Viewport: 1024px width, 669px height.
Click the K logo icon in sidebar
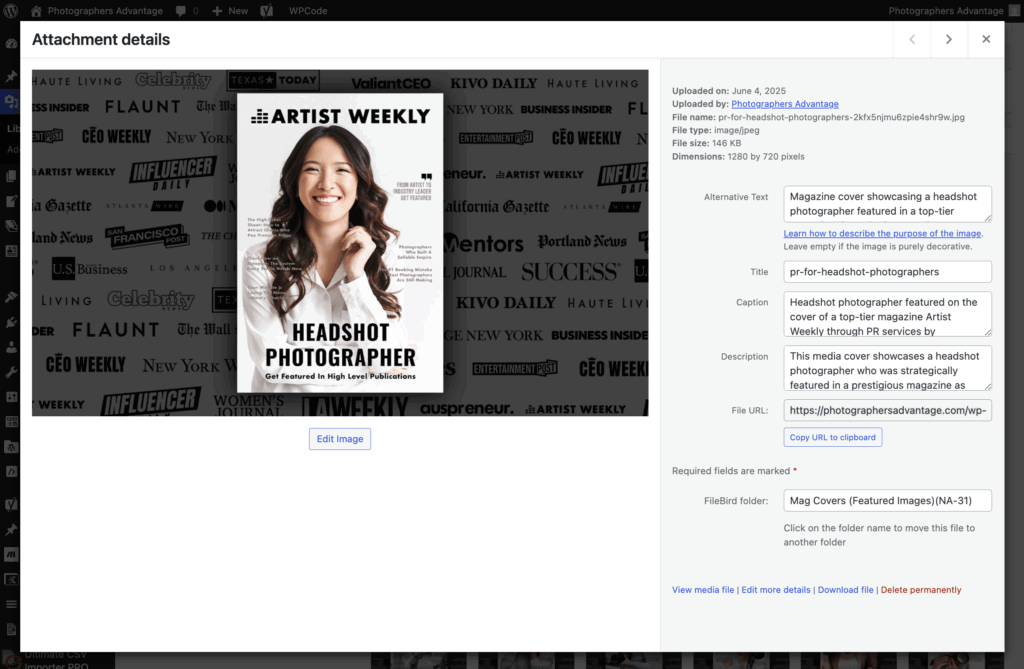(11, 579)
